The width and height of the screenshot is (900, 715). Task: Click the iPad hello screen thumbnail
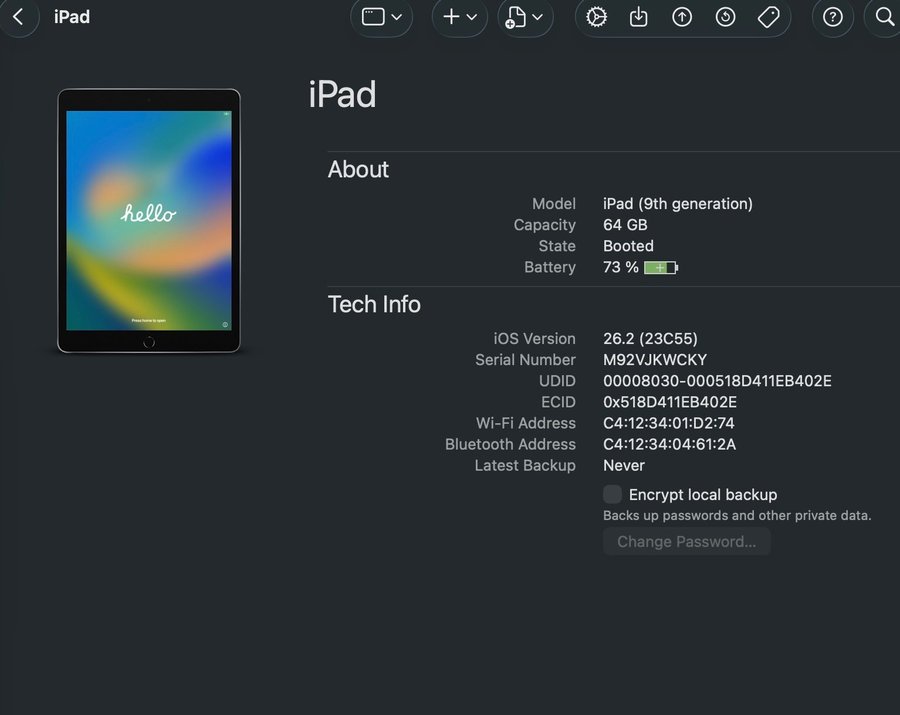pos(149,220)
